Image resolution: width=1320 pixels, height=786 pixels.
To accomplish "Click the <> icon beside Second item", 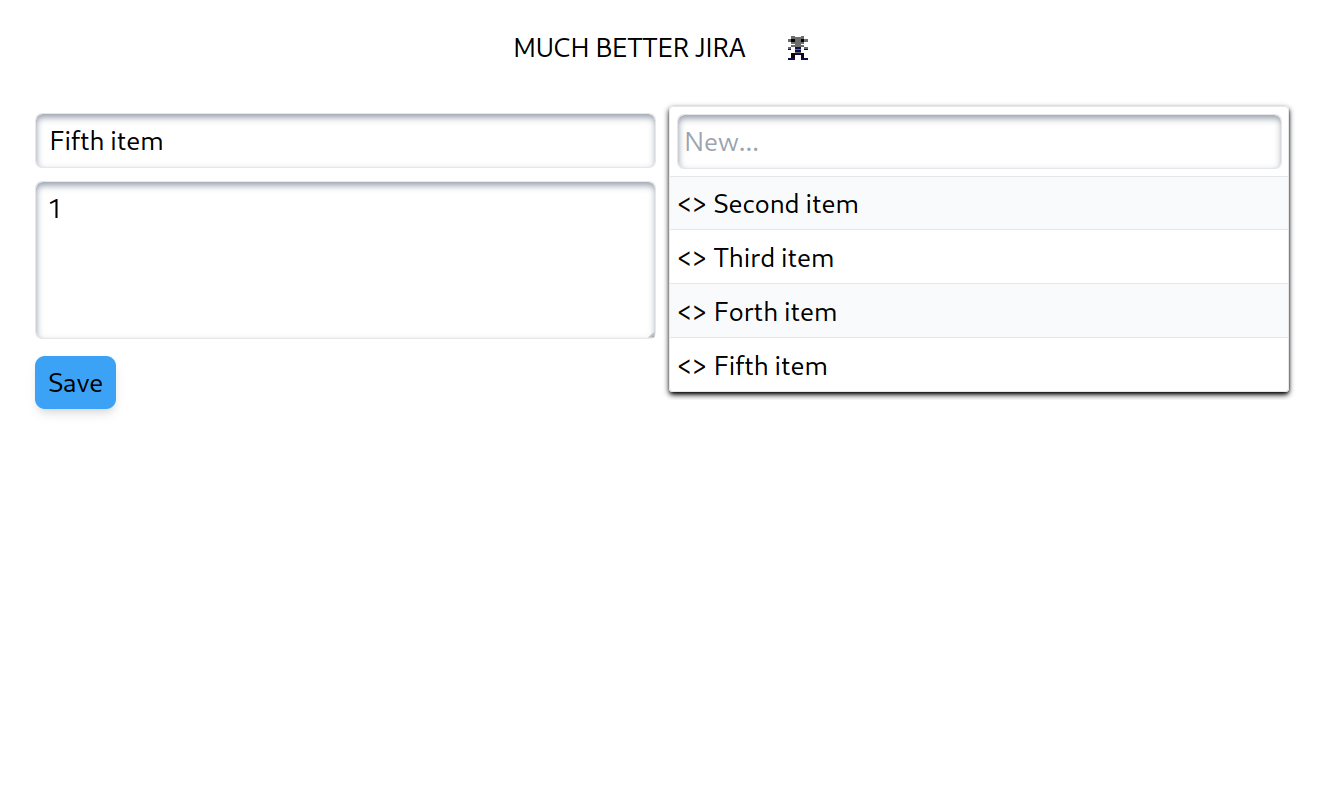I will [691, 205].
